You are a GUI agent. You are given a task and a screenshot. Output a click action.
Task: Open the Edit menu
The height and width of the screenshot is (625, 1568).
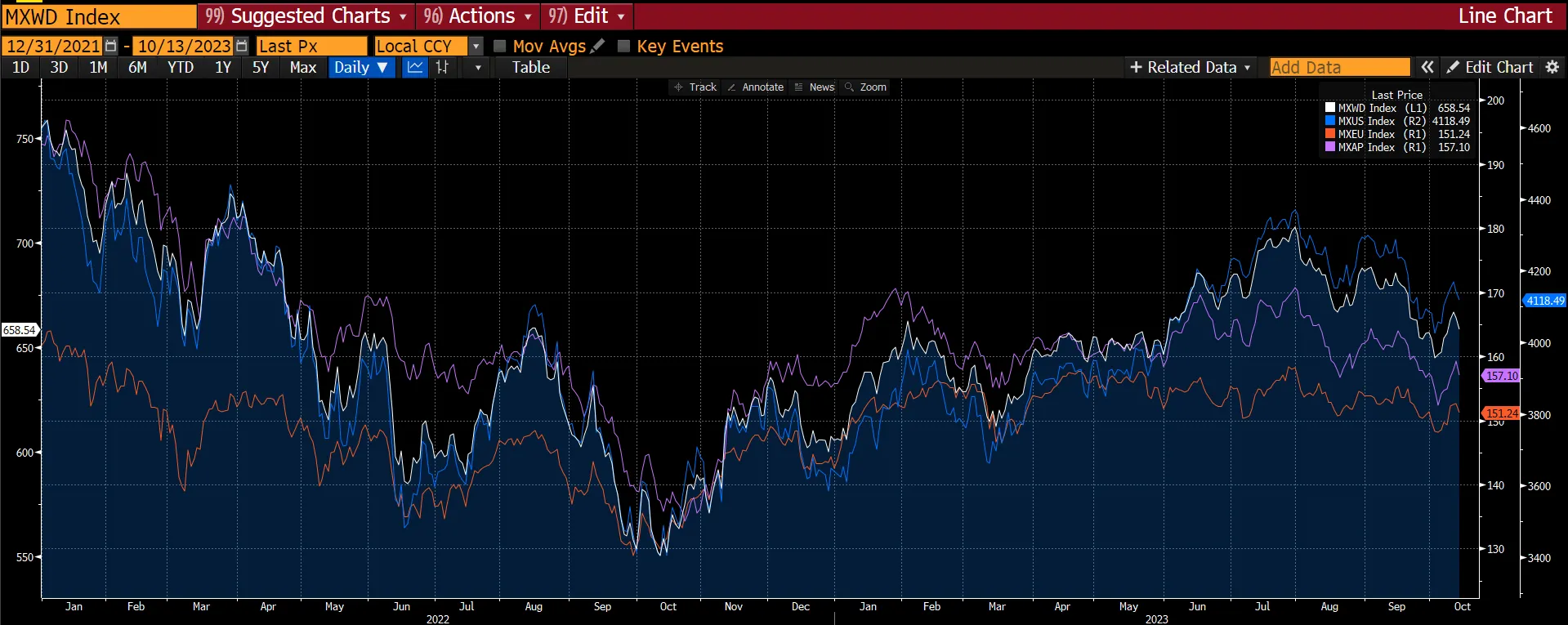(587, 16)
